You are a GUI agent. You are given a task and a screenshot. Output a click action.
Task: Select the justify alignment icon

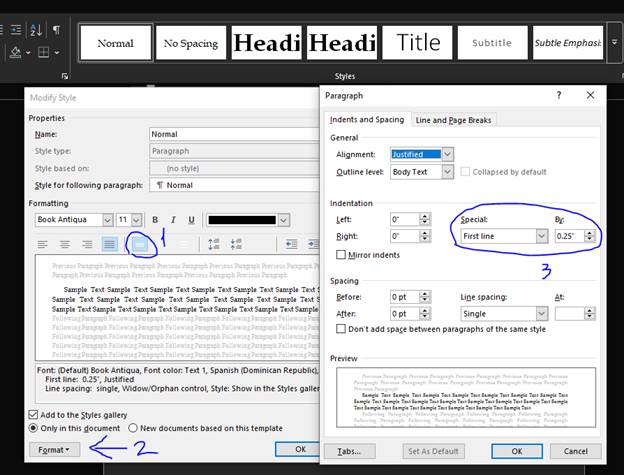(110, 244)
